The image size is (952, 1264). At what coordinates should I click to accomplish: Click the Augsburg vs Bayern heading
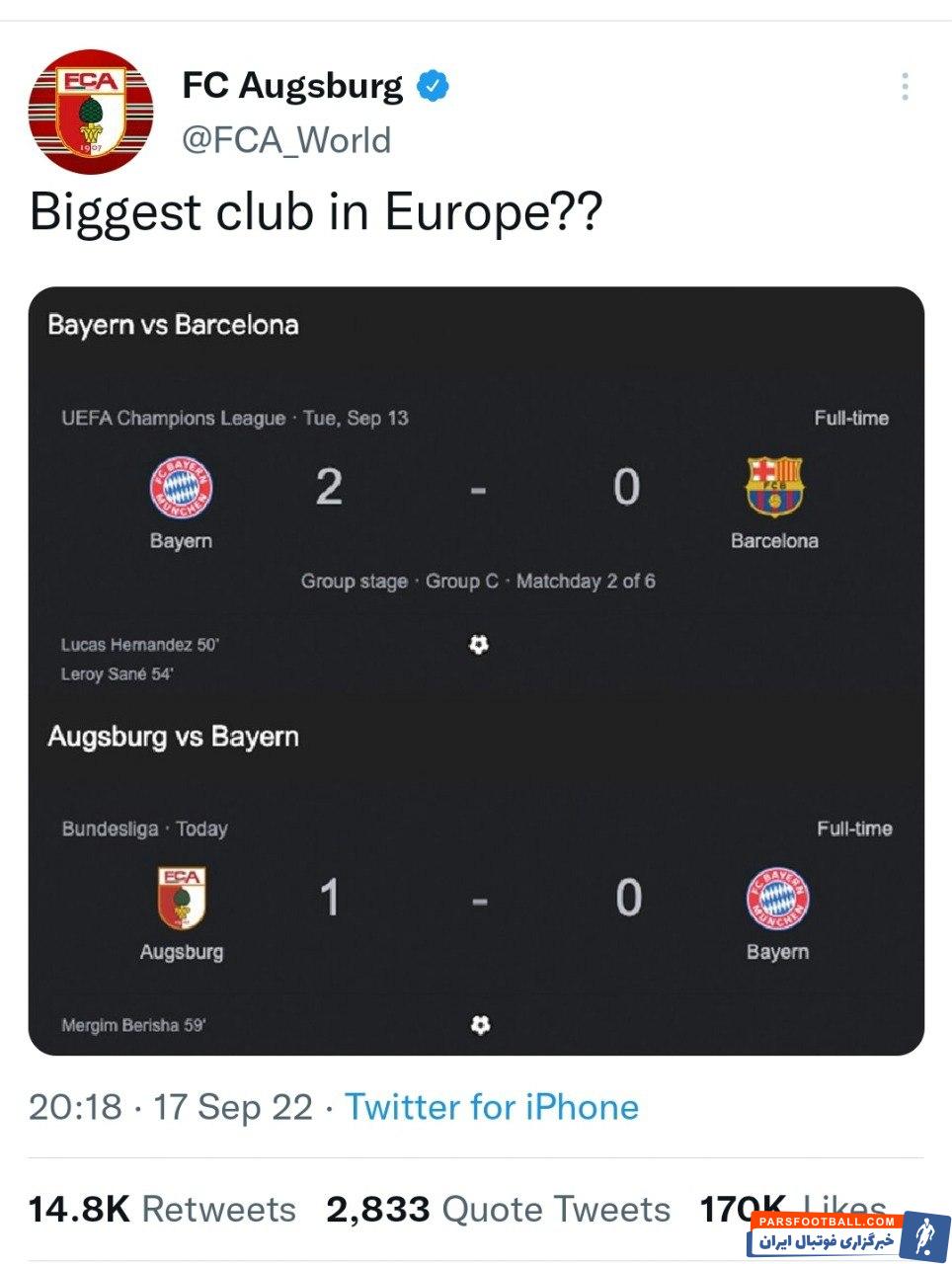point(173,737)
